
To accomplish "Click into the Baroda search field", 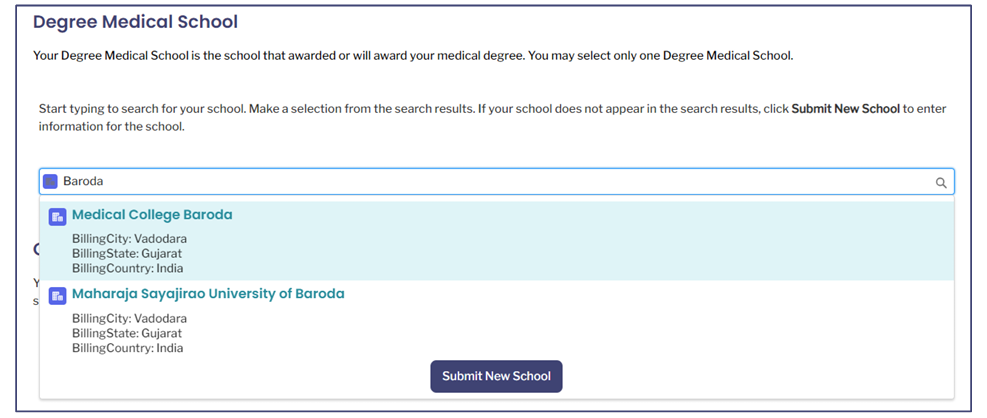I will [497, 181].
